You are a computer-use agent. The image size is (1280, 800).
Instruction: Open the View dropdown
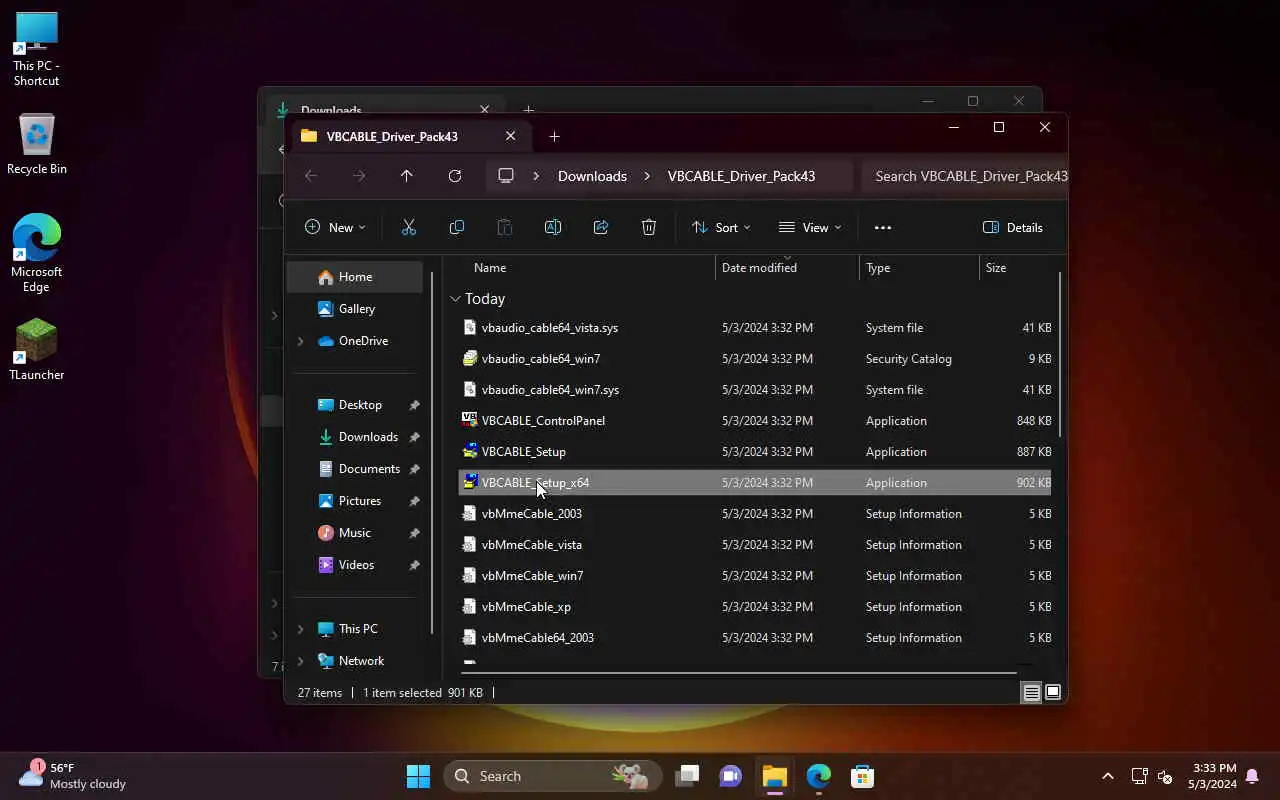point(810,227)
